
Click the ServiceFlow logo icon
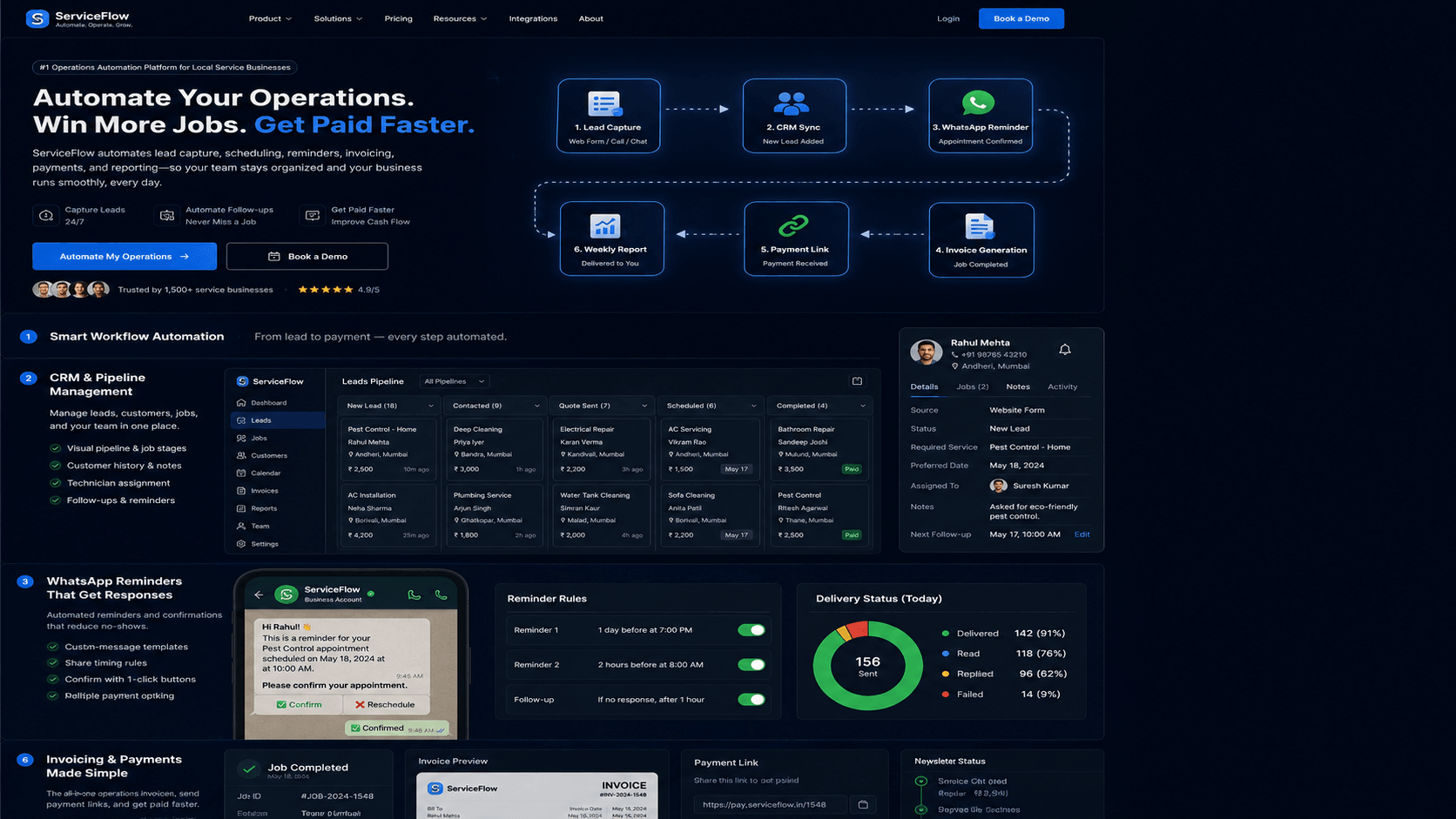(x=37, y=18)
